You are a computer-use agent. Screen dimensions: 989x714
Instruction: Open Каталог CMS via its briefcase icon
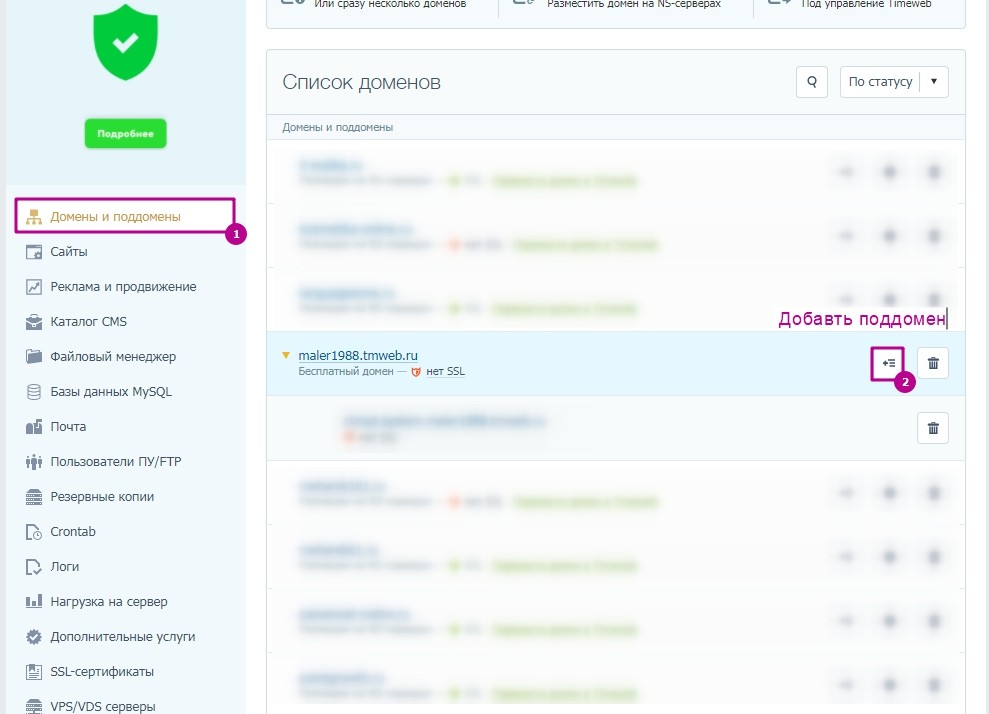tap(33, 322)
